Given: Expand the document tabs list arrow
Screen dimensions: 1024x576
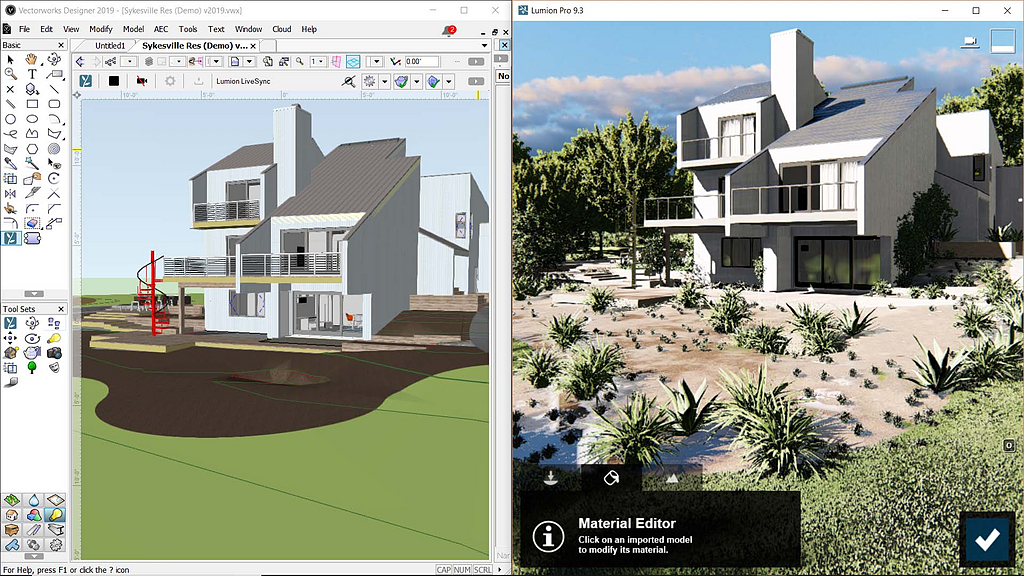Looking at the screenshot, I should tap(485, 46).
